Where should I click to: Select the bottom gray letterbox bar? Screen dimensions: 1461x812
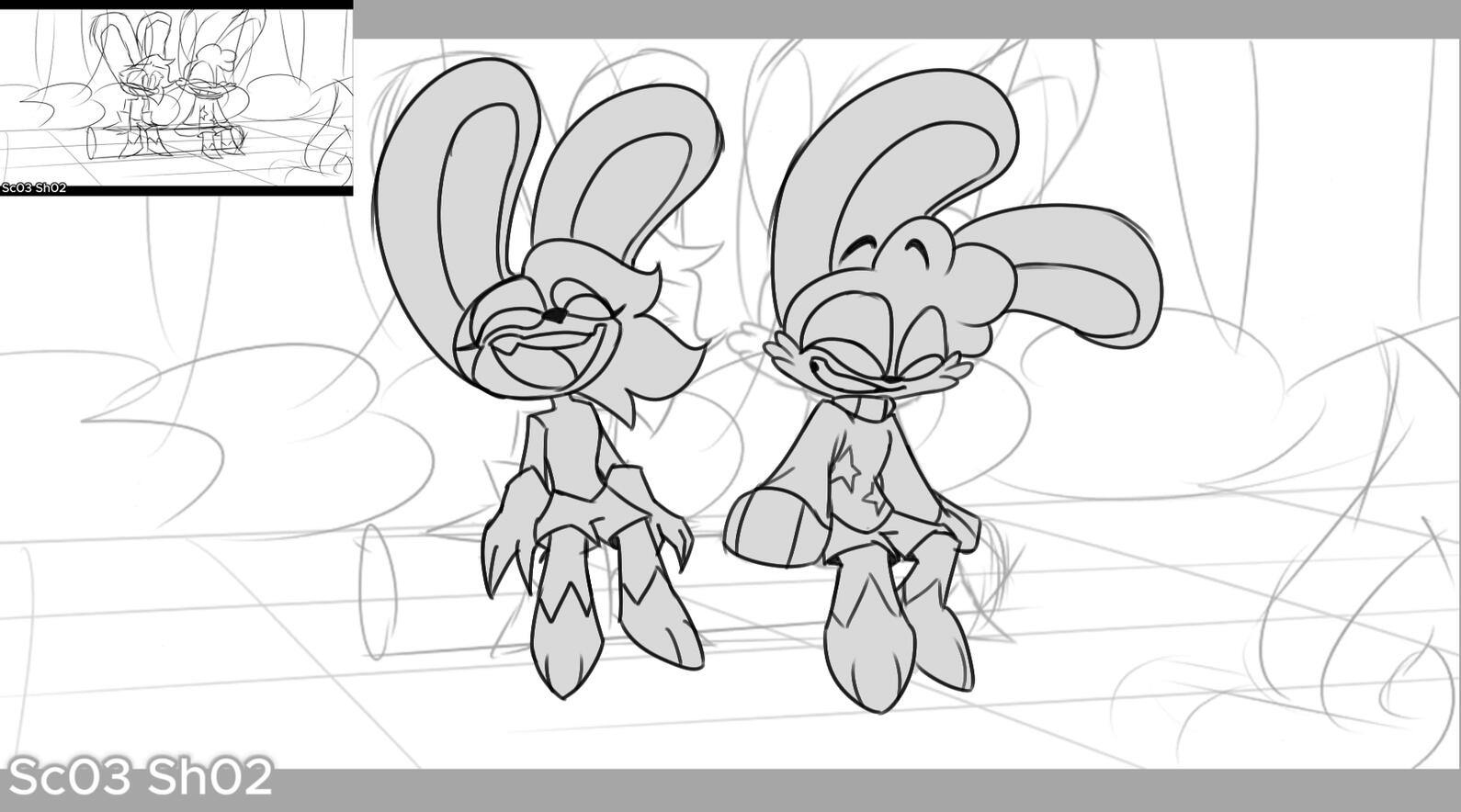730,790
